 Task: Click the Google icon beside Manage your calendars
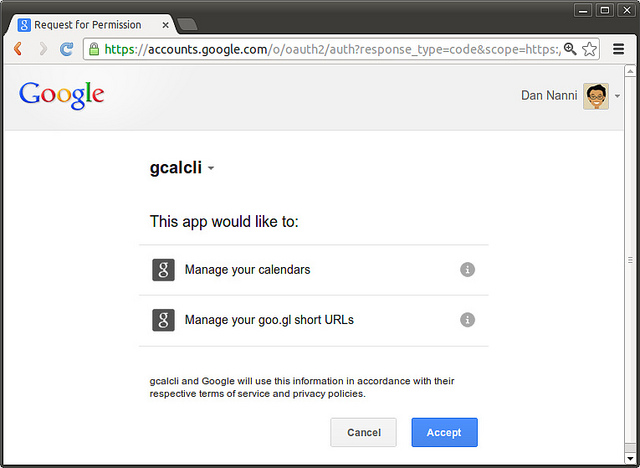[x=163, y=270]
